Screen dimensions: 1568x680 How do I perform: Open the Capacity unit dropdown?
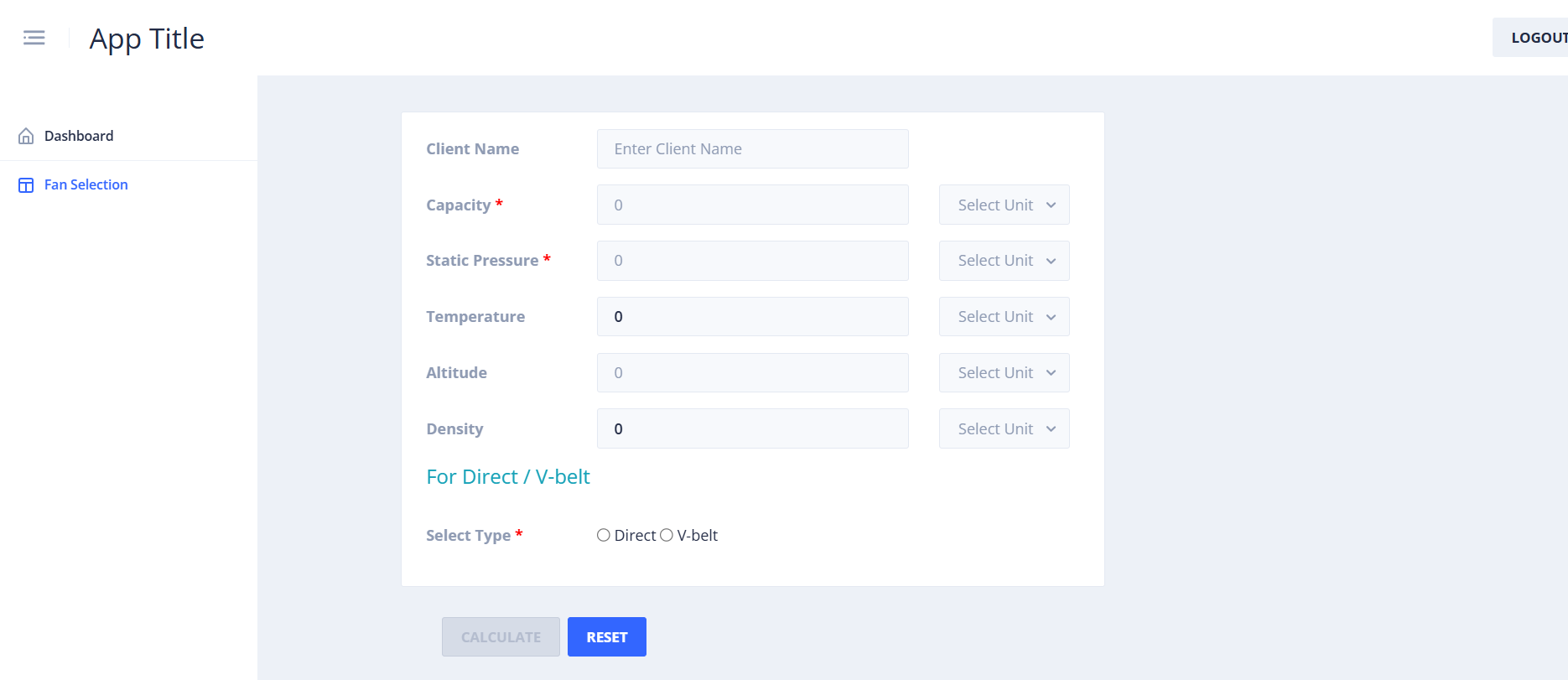[x=1004, y=205]
